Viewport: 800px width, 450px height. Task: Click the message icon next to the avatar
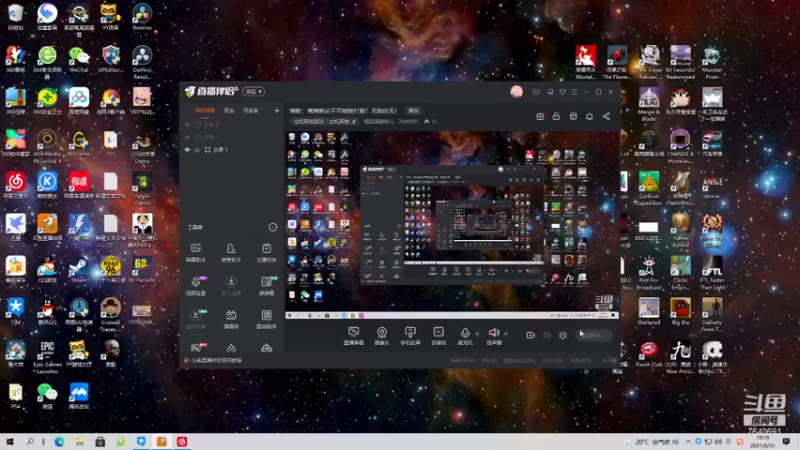pyautogui.click(x=536, y=92)
